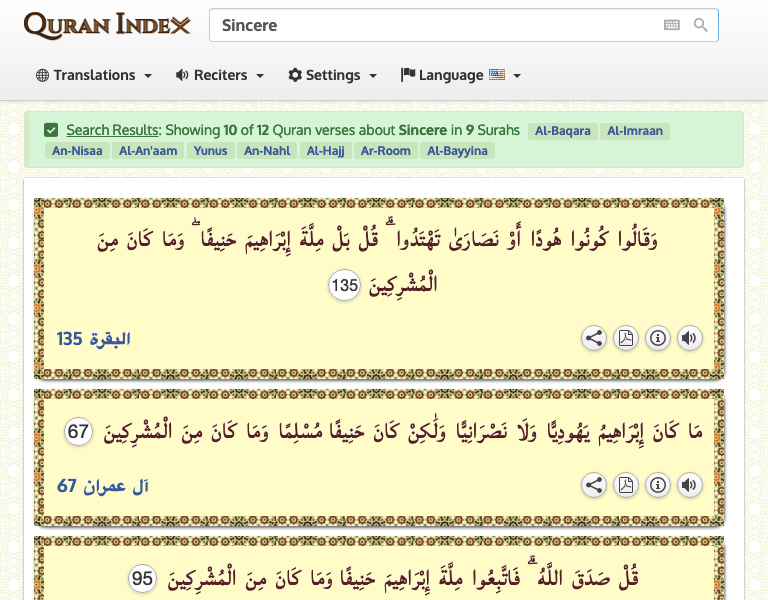
Task: Show info for verse Al-Imraan 67
Action: tap(657, 485)
